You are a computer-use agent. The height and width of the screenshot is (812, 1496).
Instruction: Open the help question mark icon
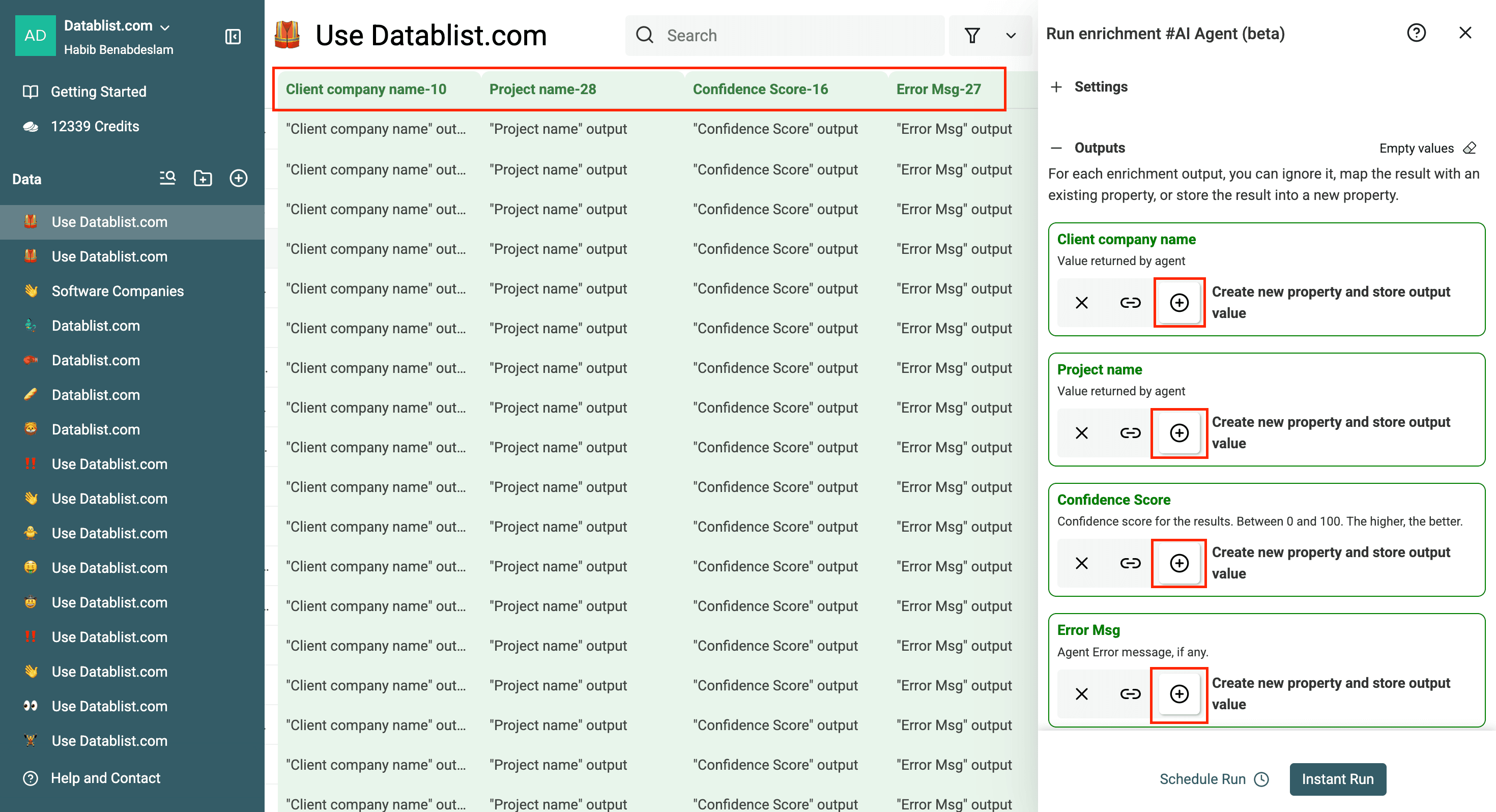pyautogui.click(x=1416, y=33)
